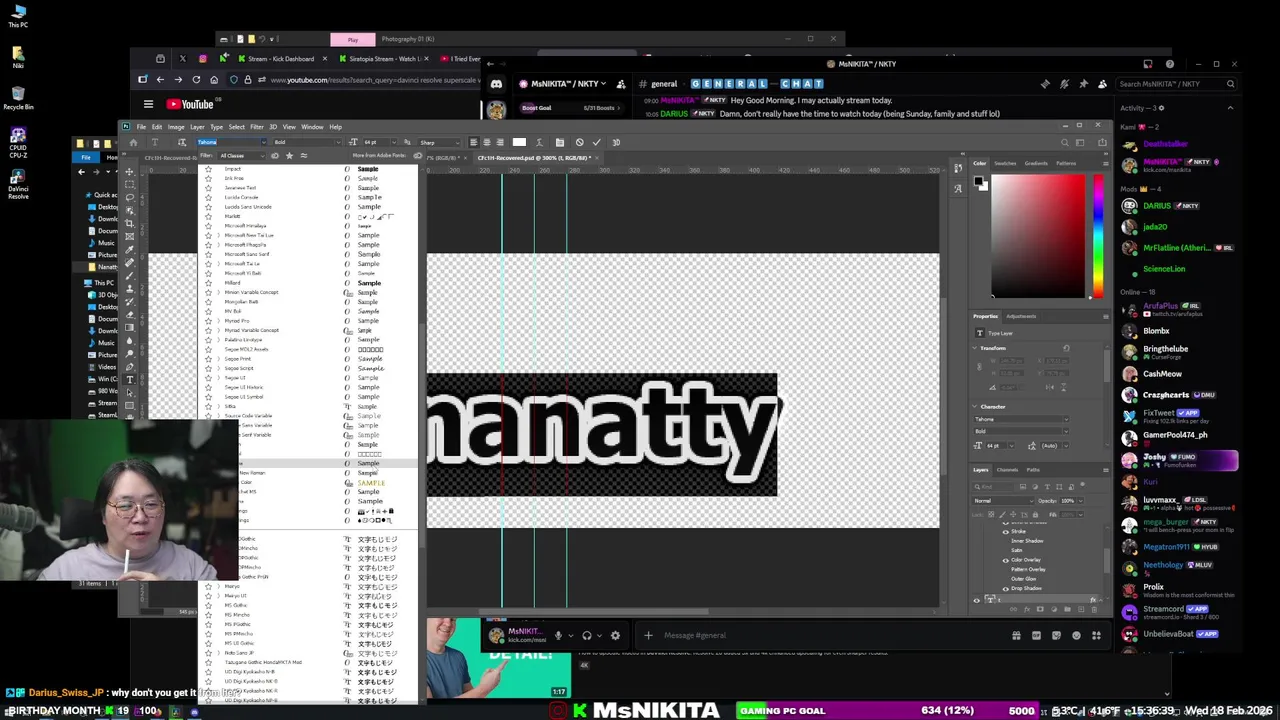Click the Home icon in options bar
The width and height of the screenshot is (1280, 720).
(133, 142)
